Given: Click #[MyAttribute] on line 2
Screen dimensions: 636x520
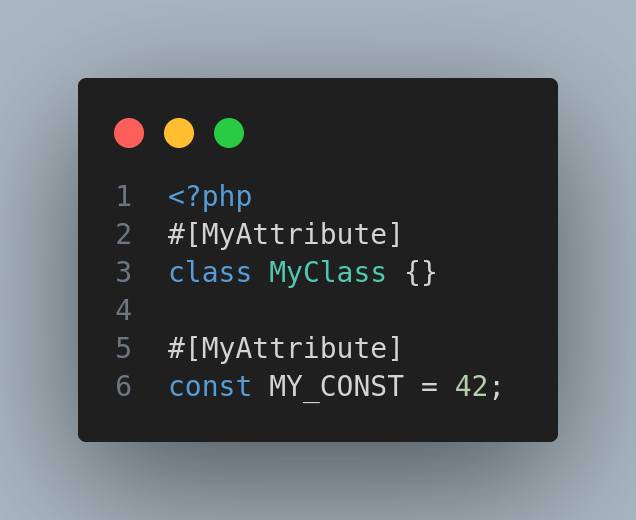Looking at the screenshot, I should pyautogui.click(x=285, y=235).
